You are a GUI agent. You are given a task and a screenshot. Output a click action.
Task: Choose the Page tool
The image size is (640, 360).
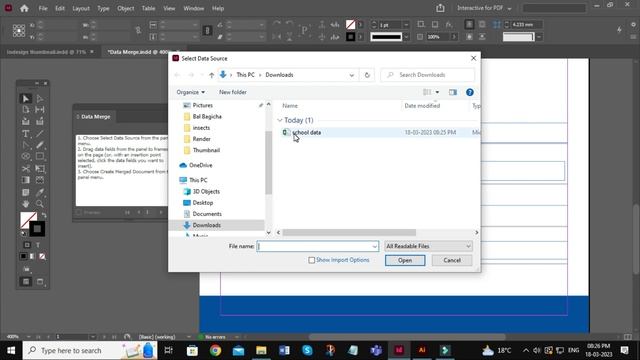25,109
